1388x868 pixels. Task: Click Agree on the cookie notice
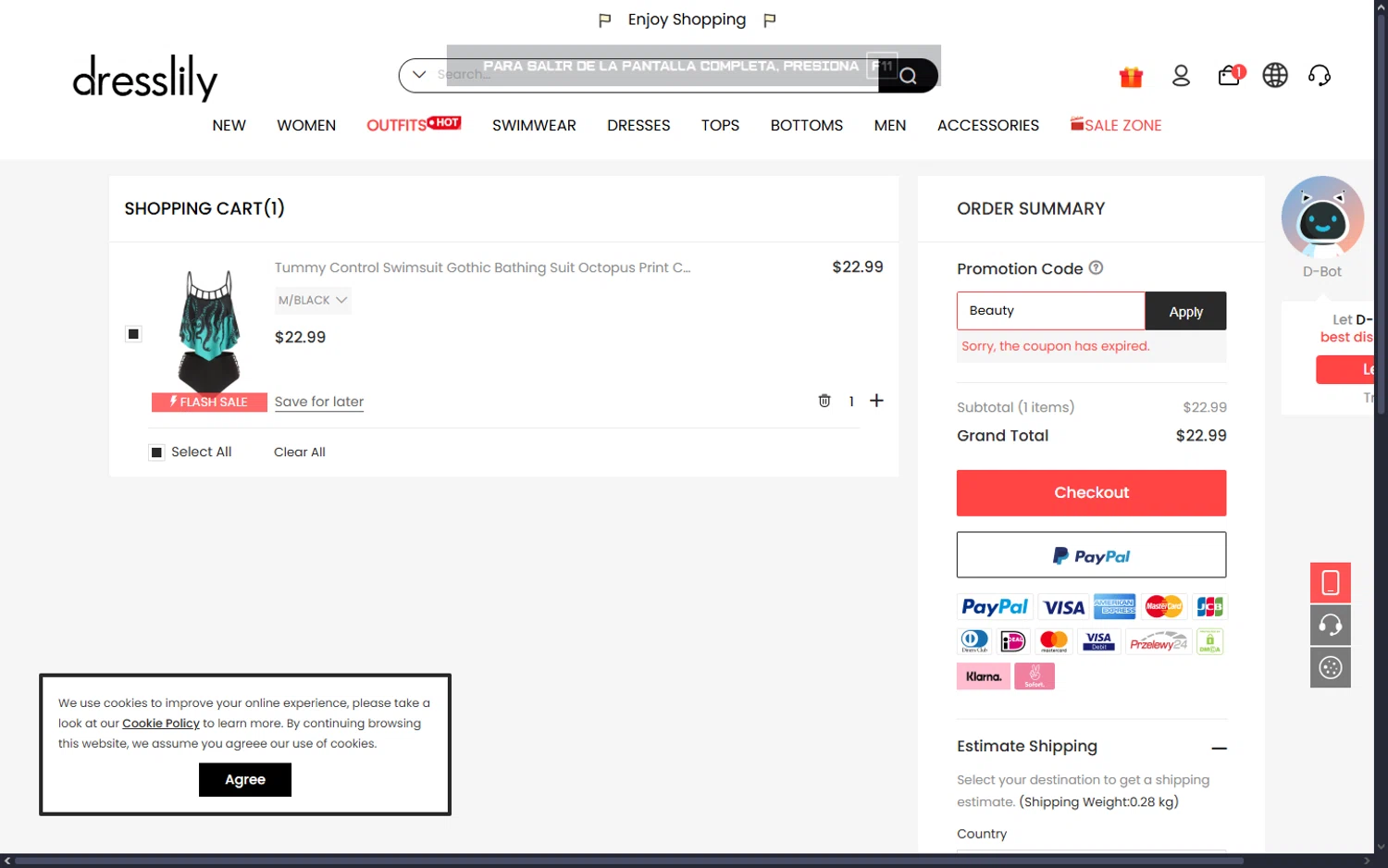[245, 779]
